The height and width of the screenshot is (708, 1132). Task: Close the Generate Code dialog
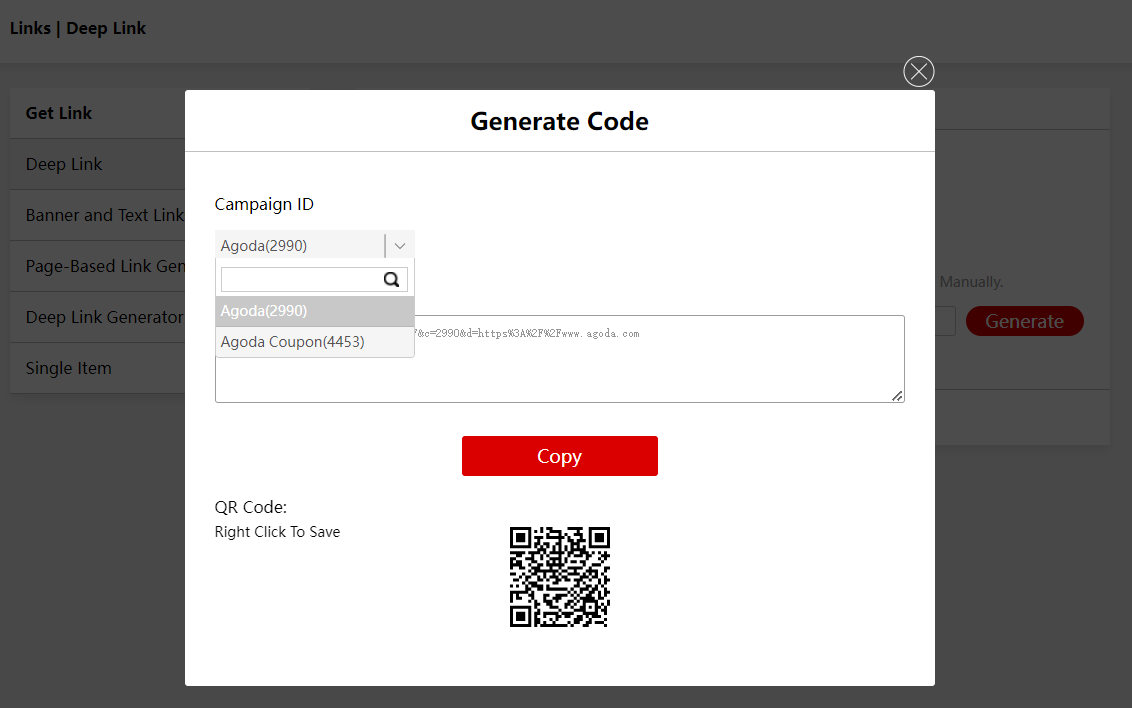point(918,71)
